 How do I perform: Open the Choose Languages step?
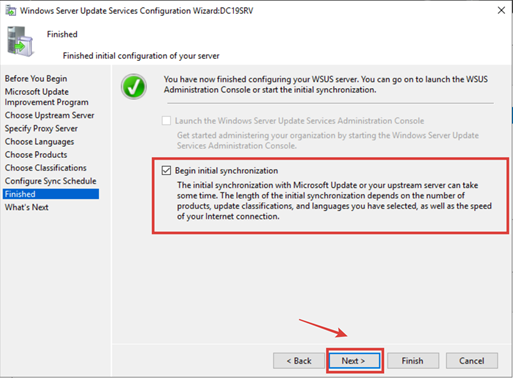point(39,142)
